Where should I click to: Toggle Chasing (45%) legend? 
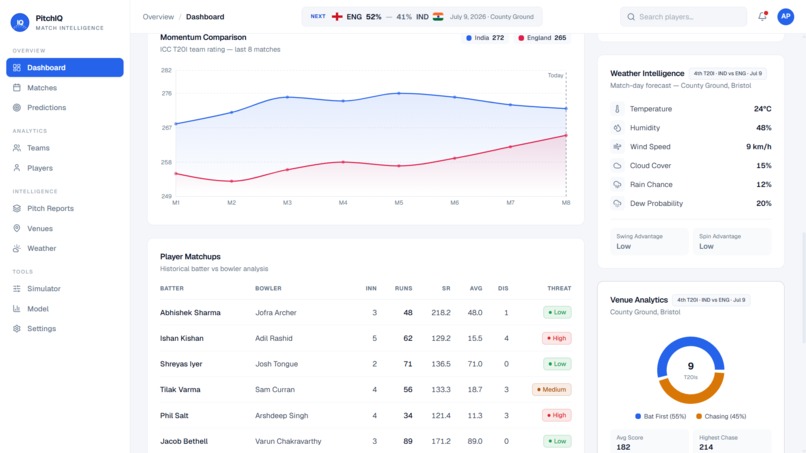point(721,416)
